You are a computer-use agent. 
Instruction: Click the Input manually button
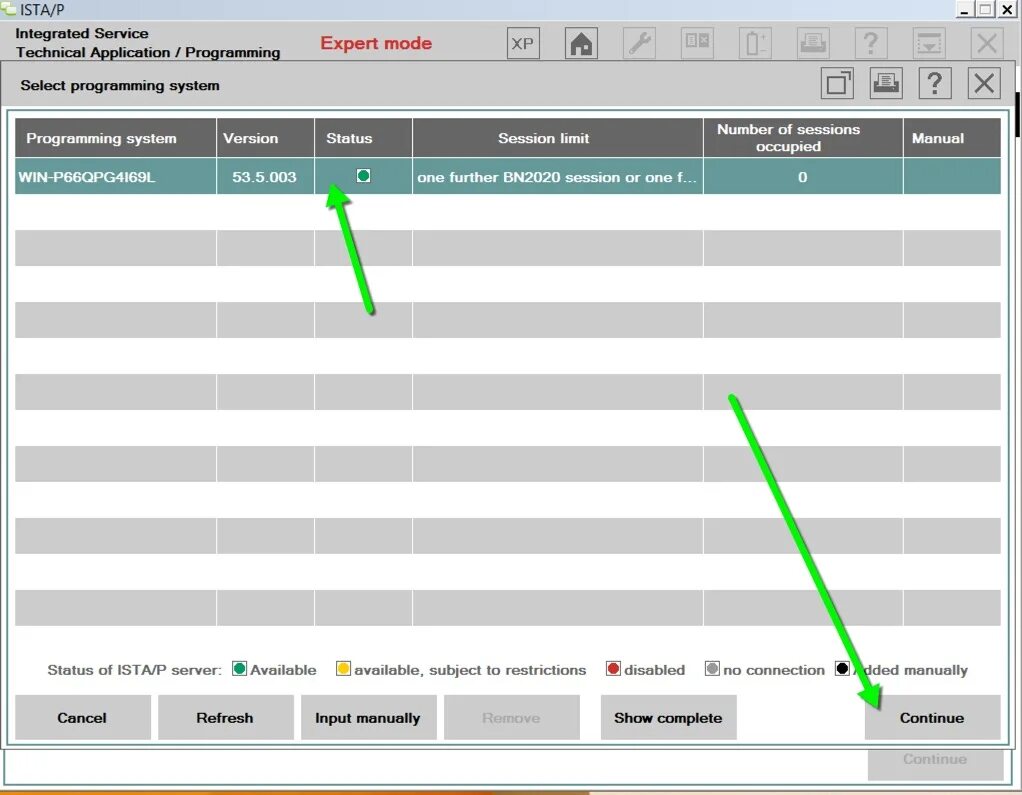368,717
